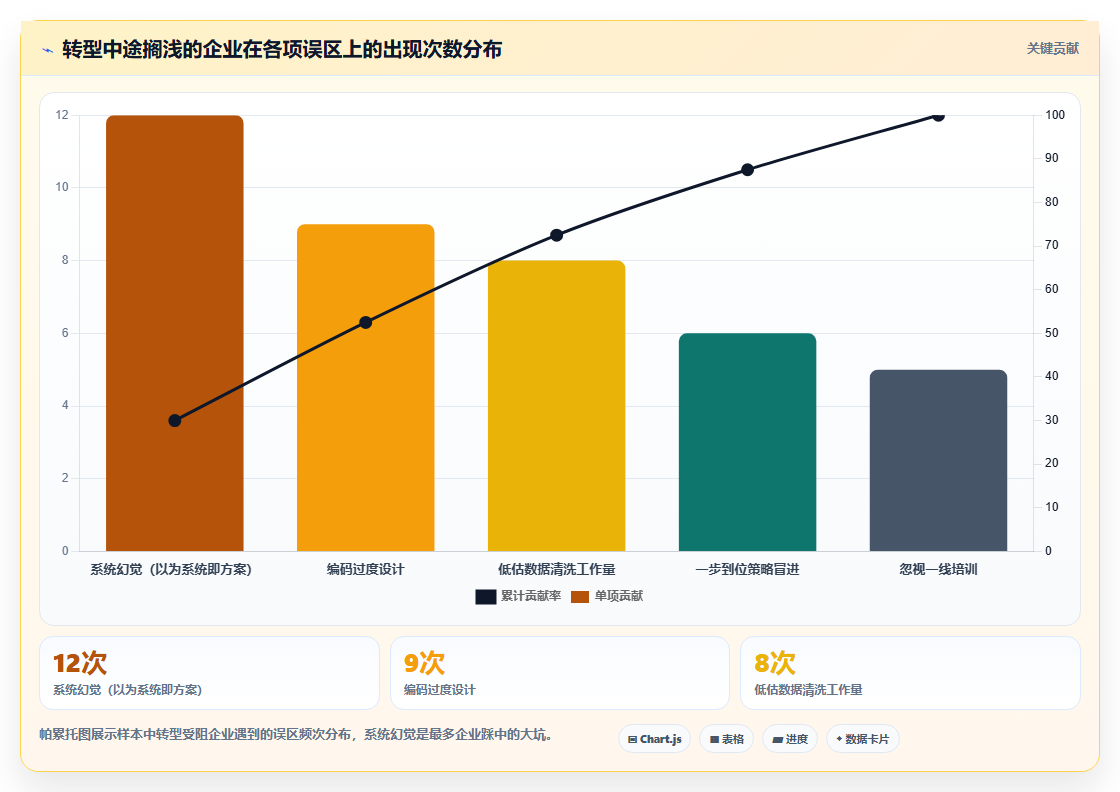Viewport: 1120px width, 792px height.
Task: Click the 单项贡献 legend text
Action: point(619,596)
